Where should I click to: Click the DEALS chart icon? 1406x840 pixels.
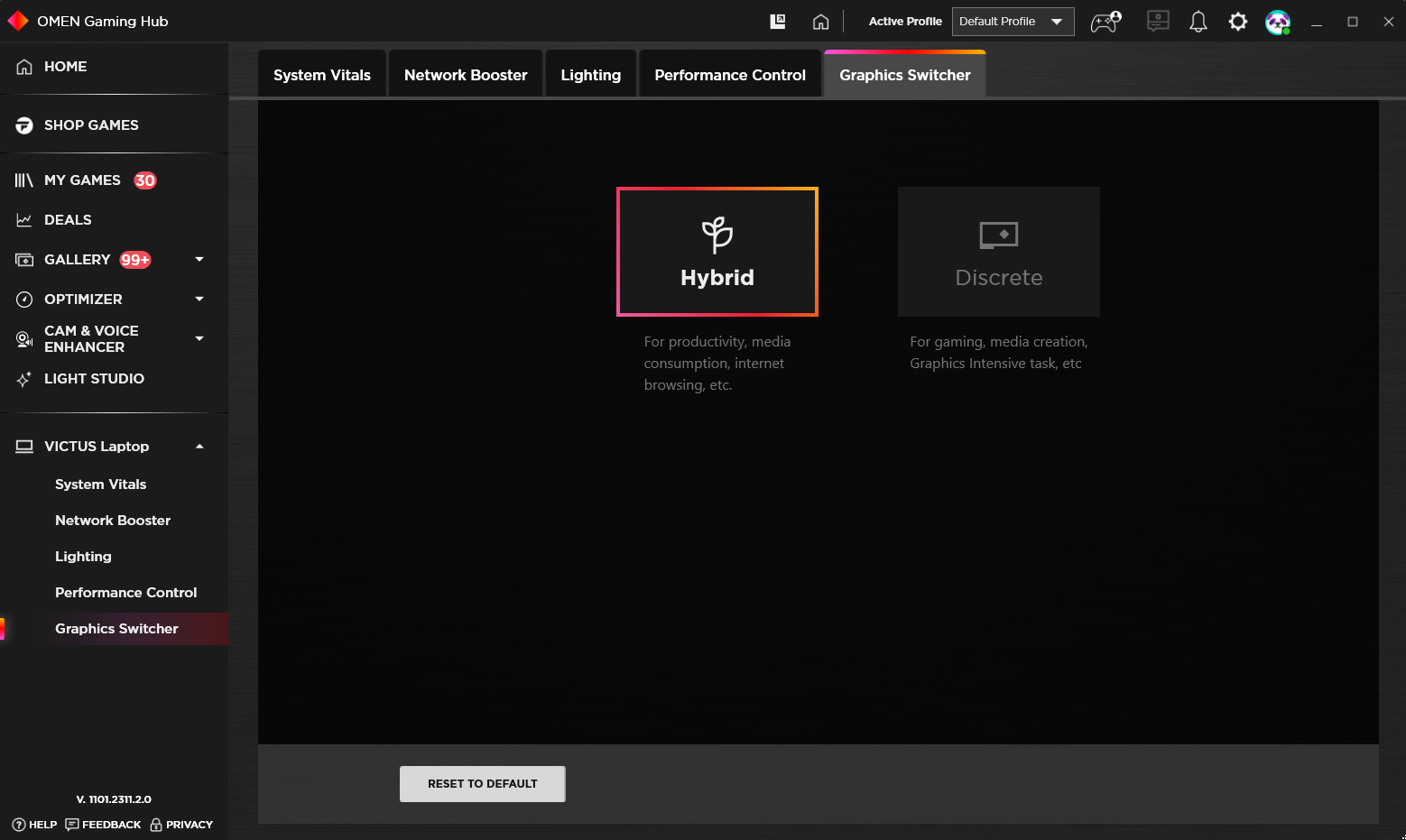(x=24, y=220)
